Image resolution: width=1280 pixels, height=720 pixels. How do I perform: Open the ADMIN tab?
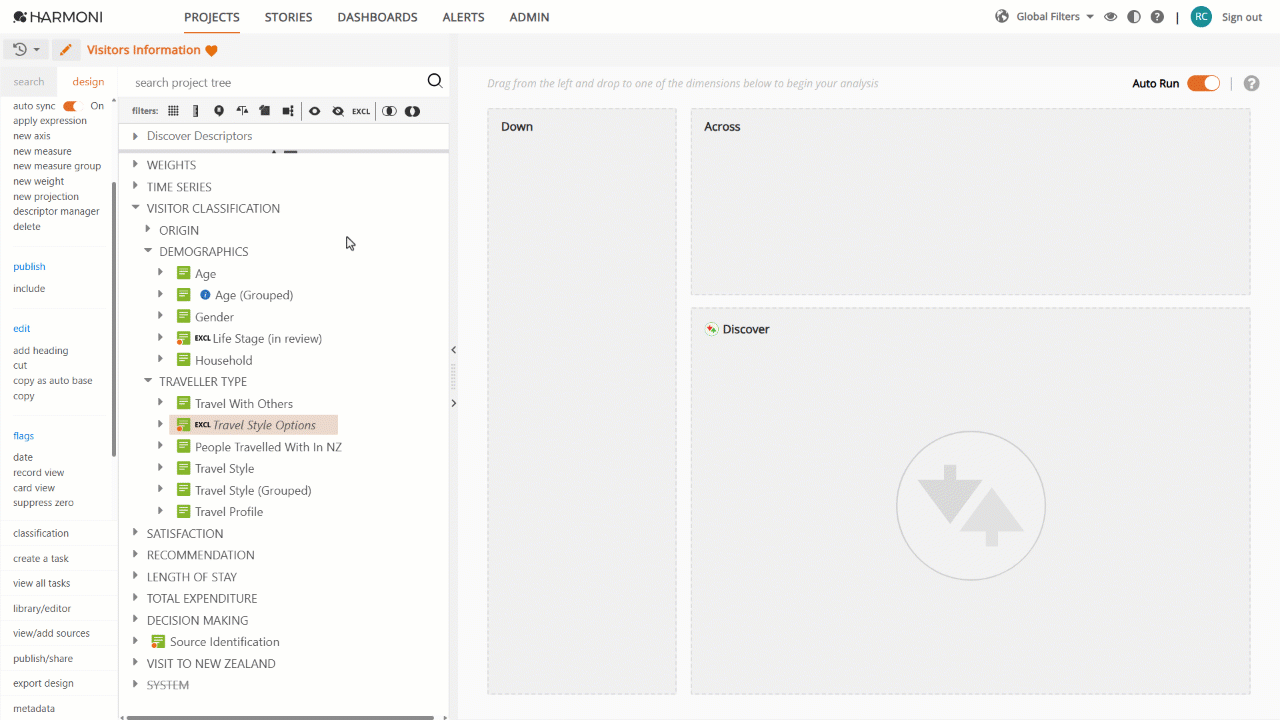click(x=529, y=17)
